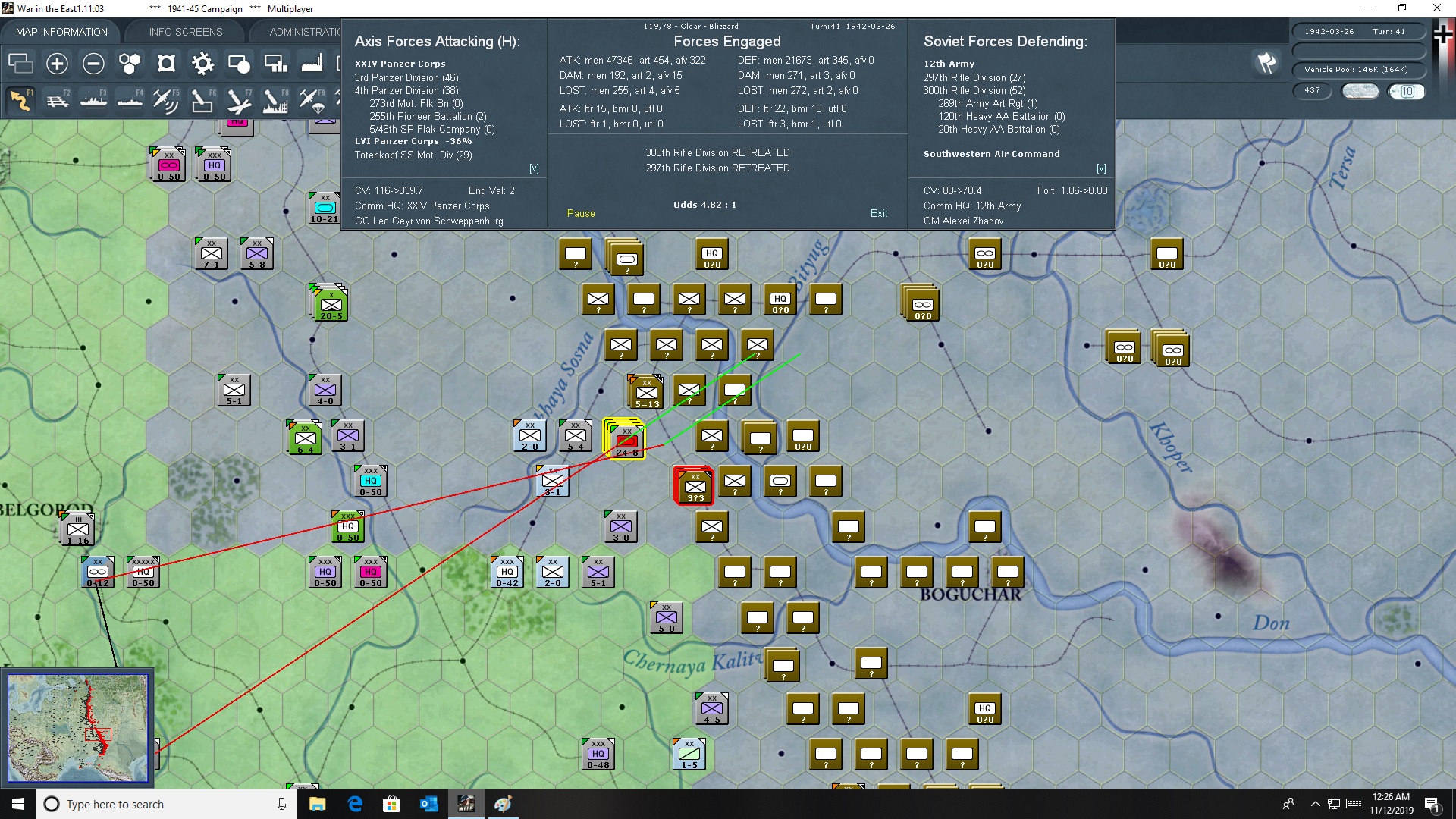Screen dimensions: 1456x819
Task: Click the rectangle-with-circle toolbar icon
Action: (x=239, y=64)
